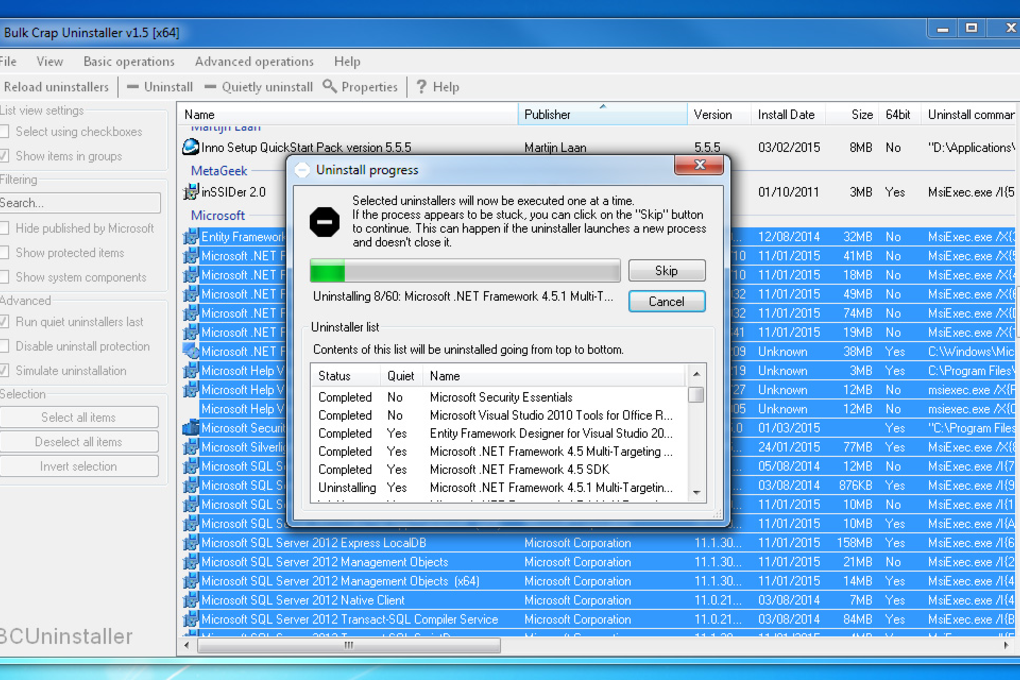Image resolution: width=1020 pixels, height=680 pixels.
Task: Click the SQL Server 2012 Native Client icon
Action: (191, 600)
